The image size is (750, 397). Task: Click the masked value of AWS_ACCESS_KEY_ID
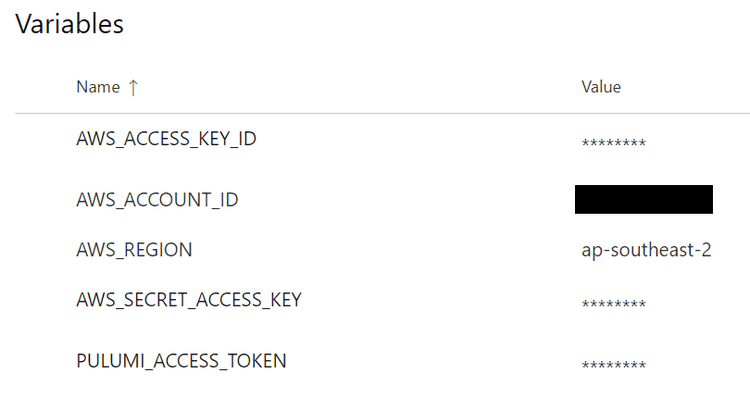[614, 143]
